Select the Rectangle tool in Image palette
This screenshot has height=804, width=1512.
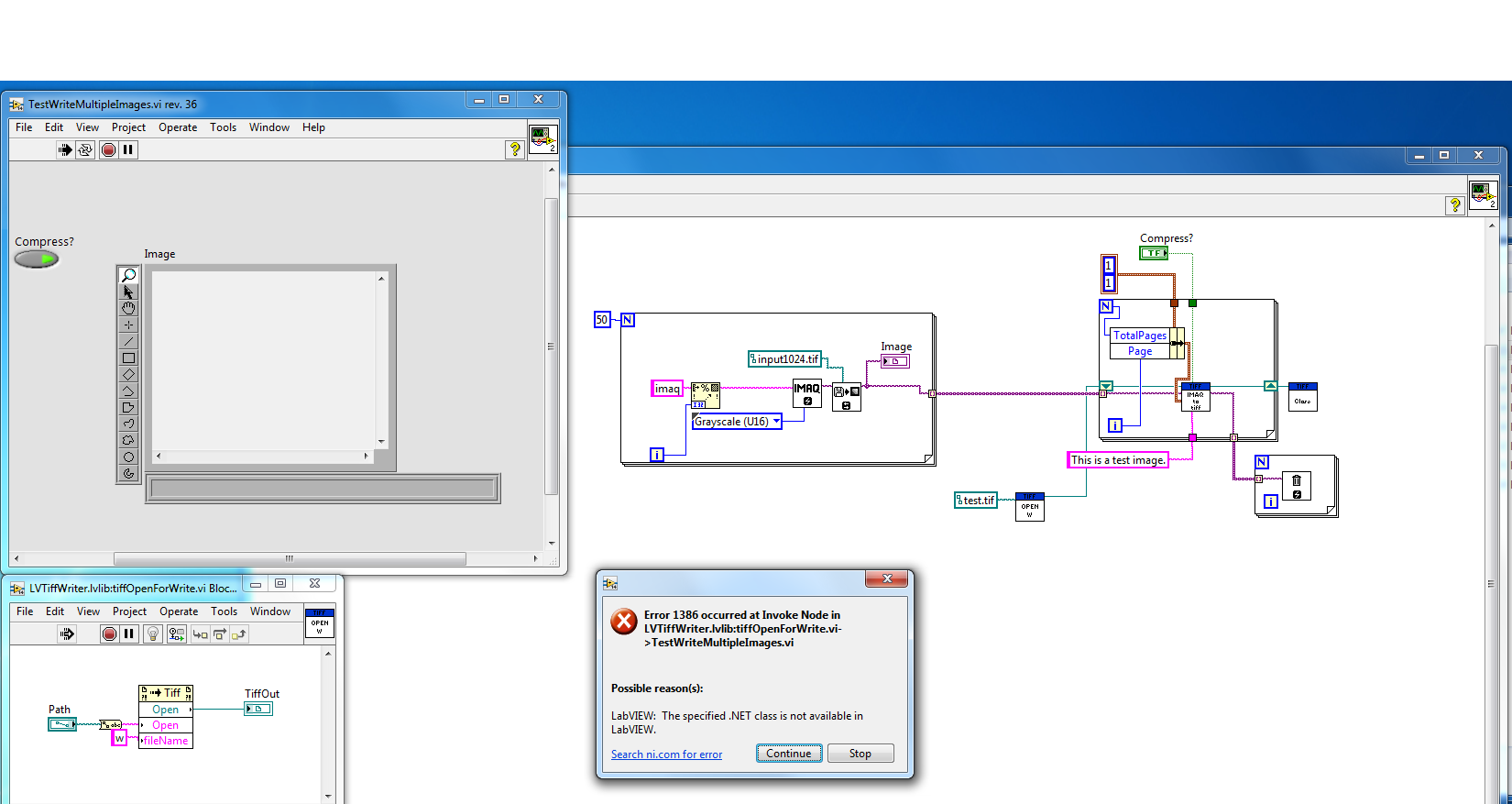click(x=128, y=358)
